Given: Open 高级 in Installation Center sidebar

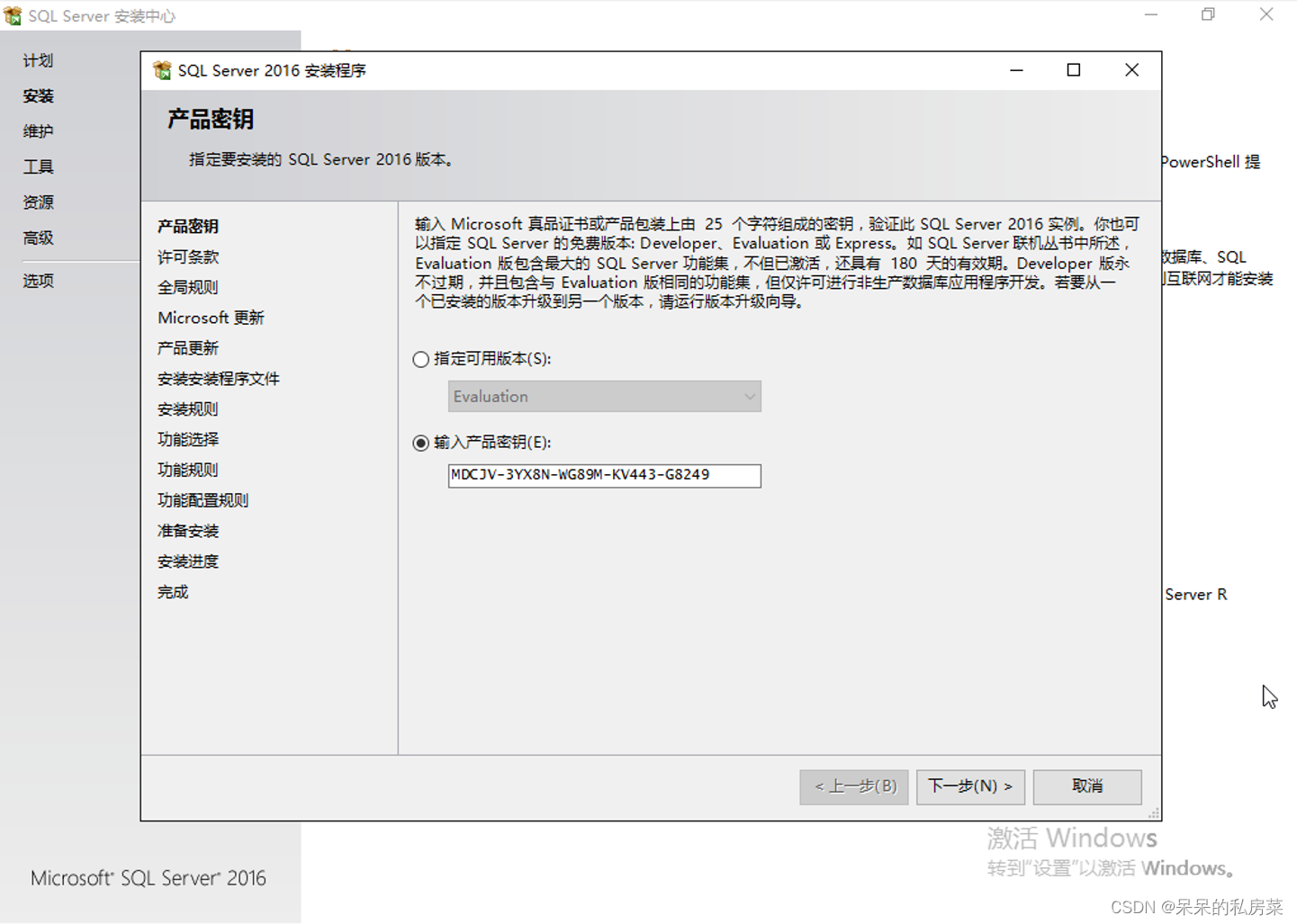Looking at the screenshot, I should point(38,238).
